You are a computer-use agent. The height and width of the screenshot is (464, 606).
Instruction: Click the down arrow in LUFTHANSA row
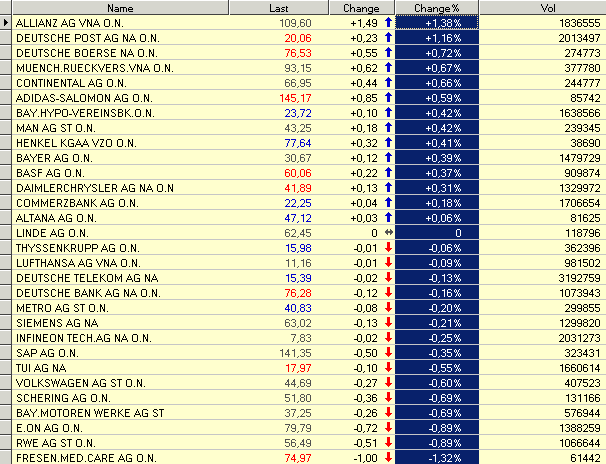(388, 263)
